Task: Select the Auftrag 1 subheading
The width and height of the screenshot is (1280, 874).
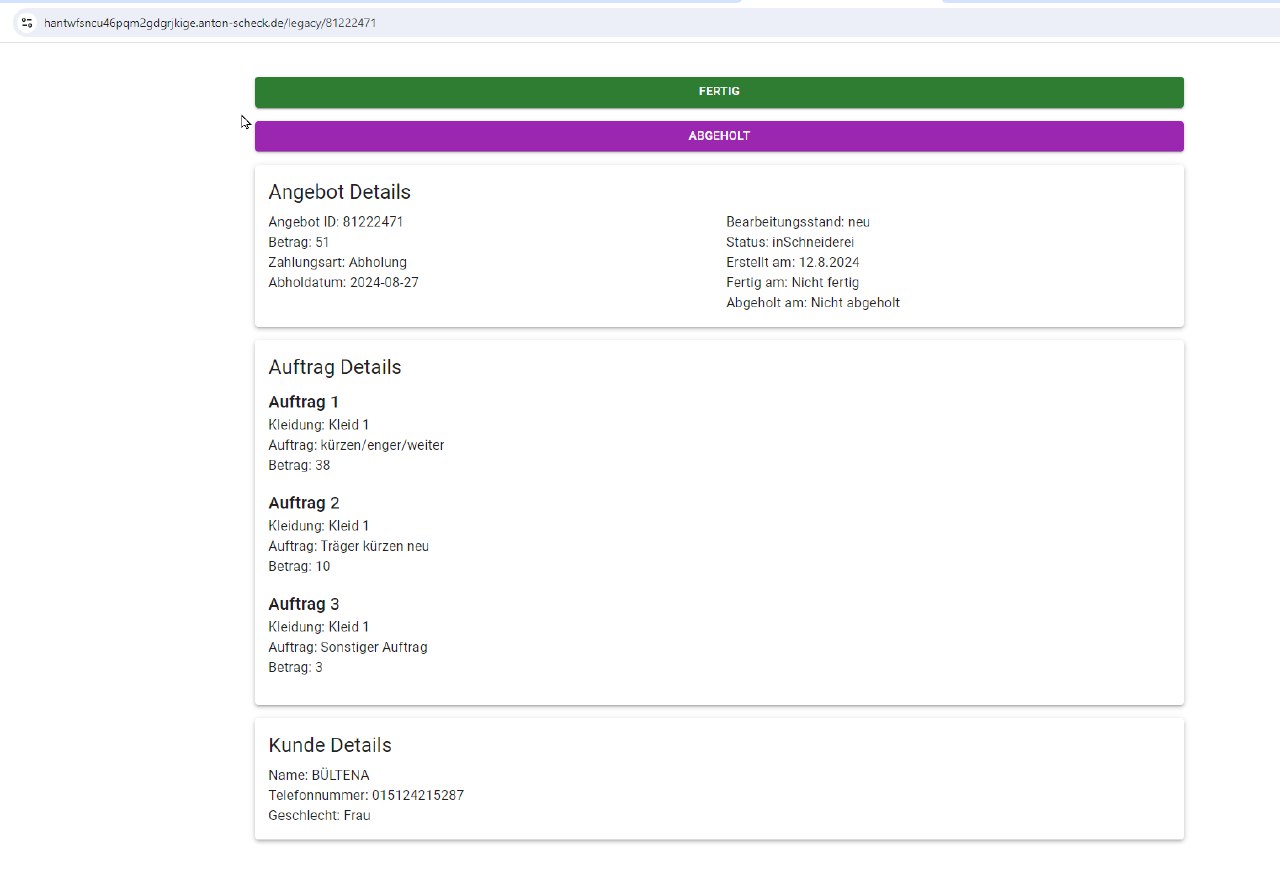Action: [x=303, y=402]
